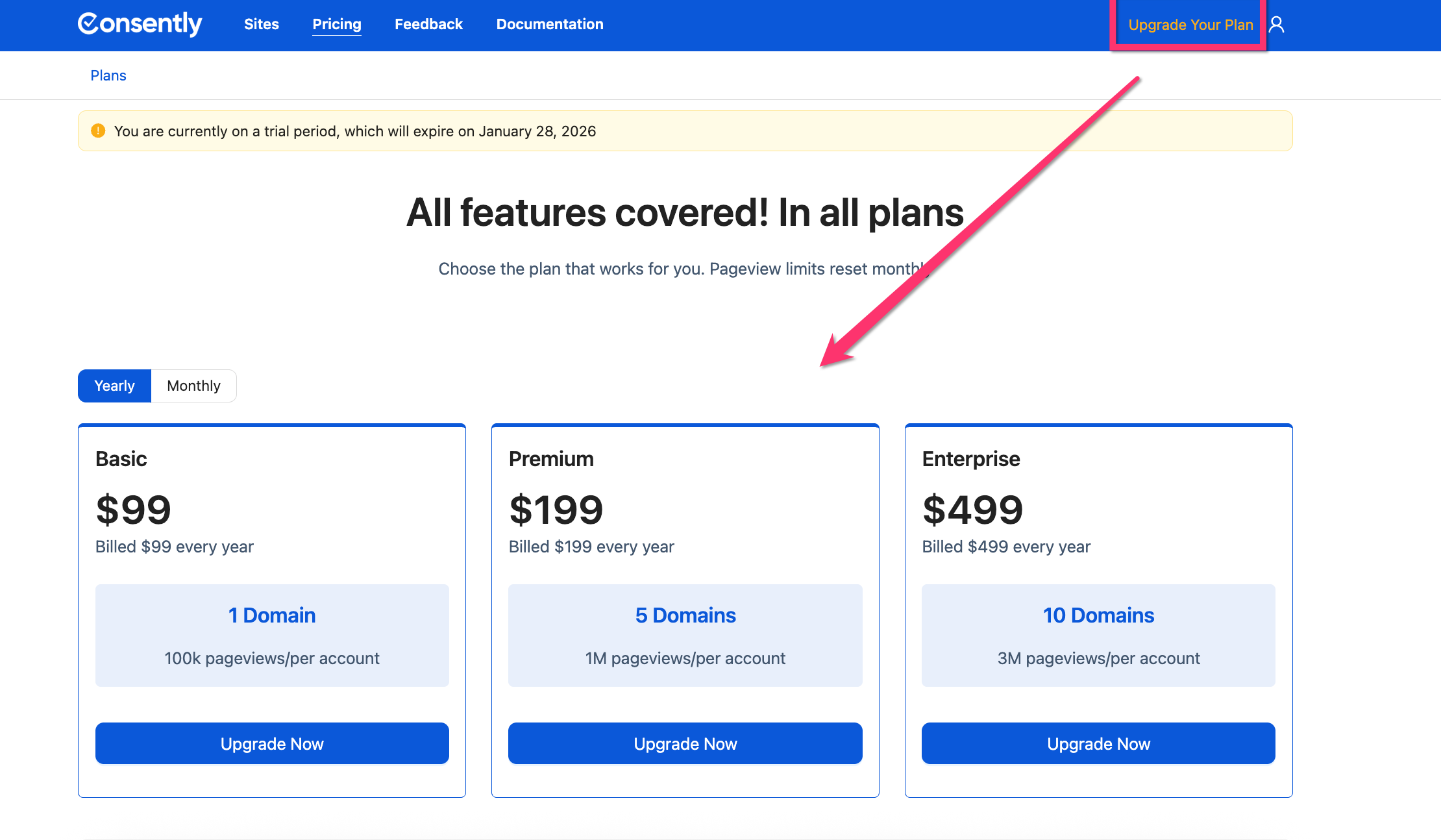
Task: Switch billing to Monthly
Action: point(193,386)
